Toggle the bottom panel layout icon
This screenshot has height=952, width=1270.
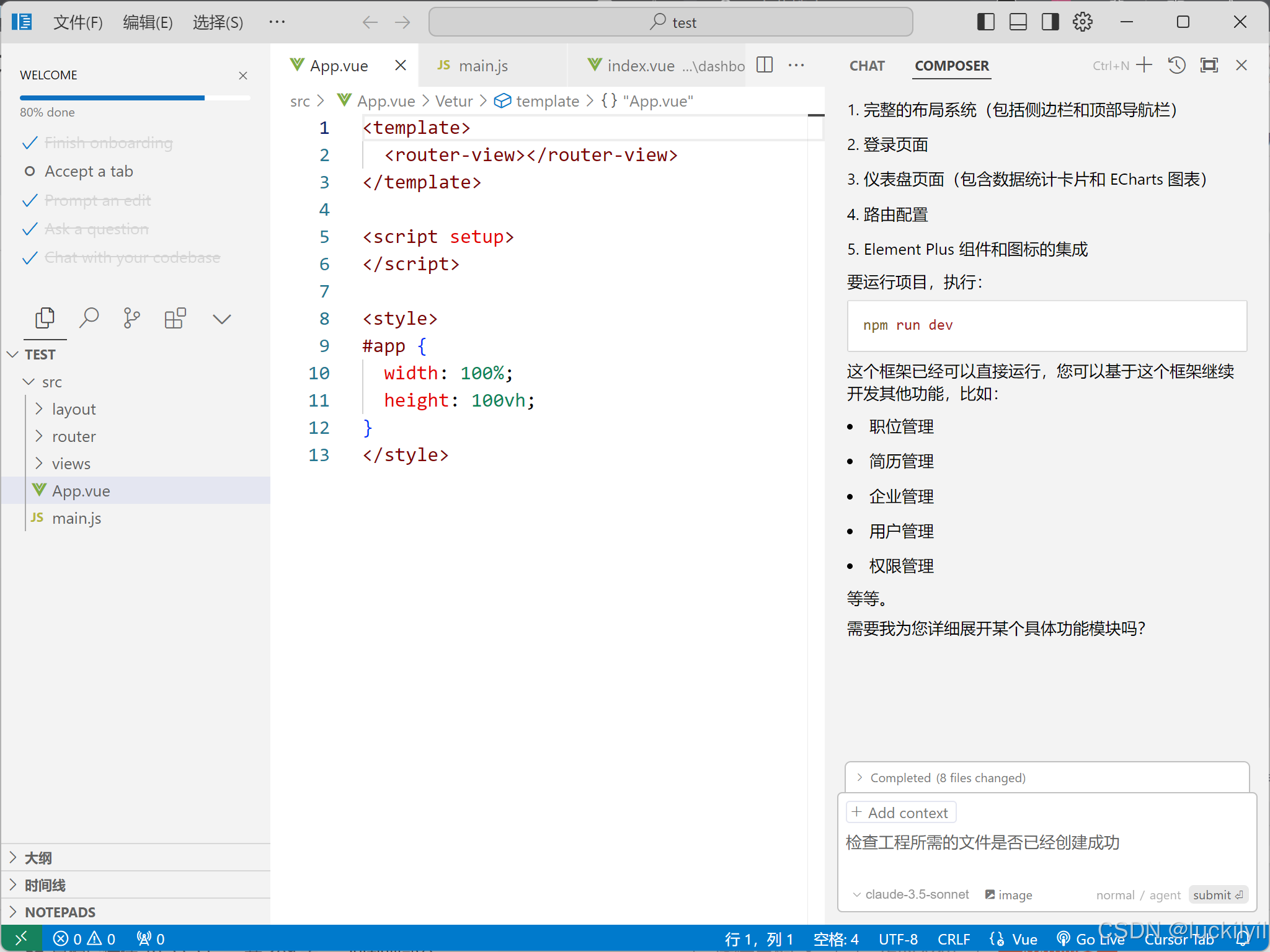coord(1018,22)
